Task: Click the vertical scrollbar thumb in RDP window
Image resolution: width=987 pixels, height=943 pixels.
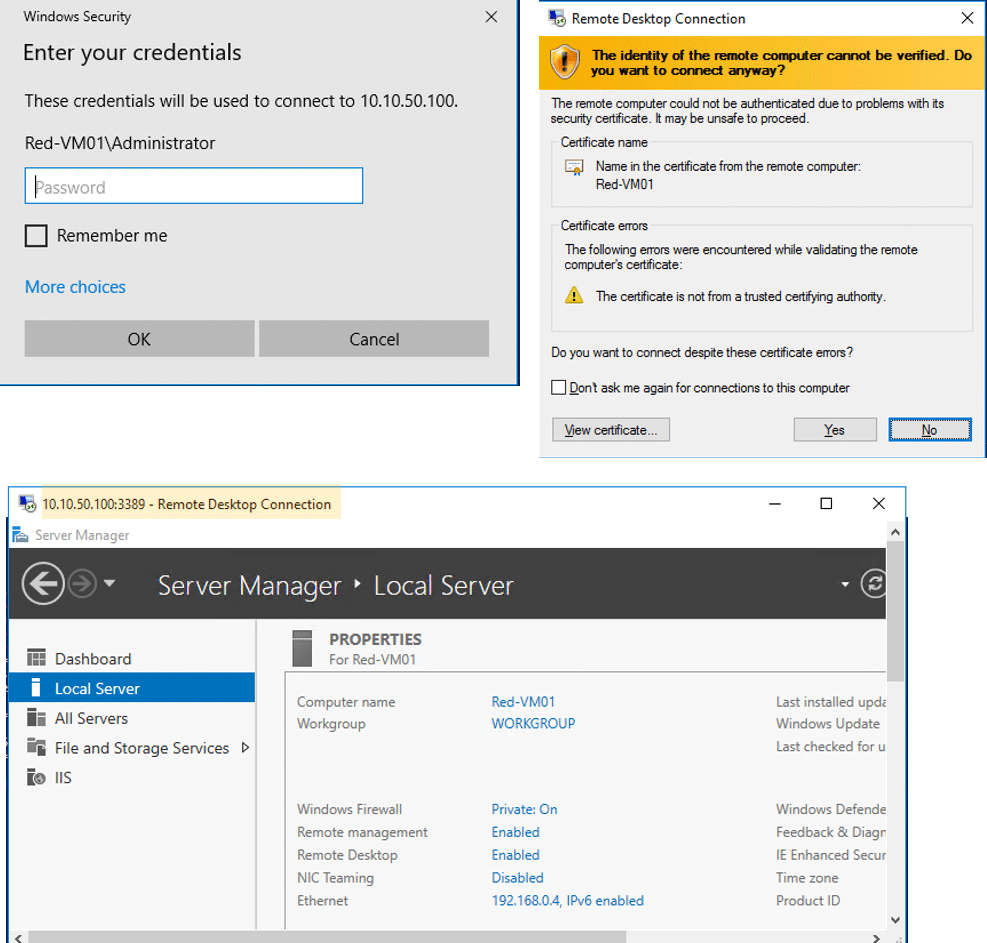Action: [896, 611]
